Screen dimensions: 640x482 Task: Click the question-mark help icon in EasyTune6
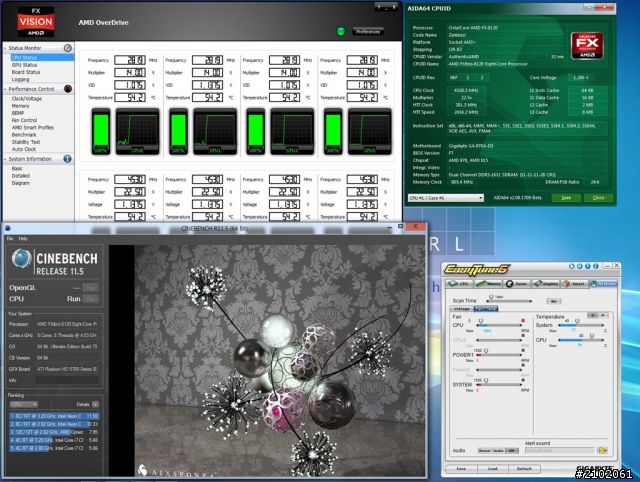point(588,266)
